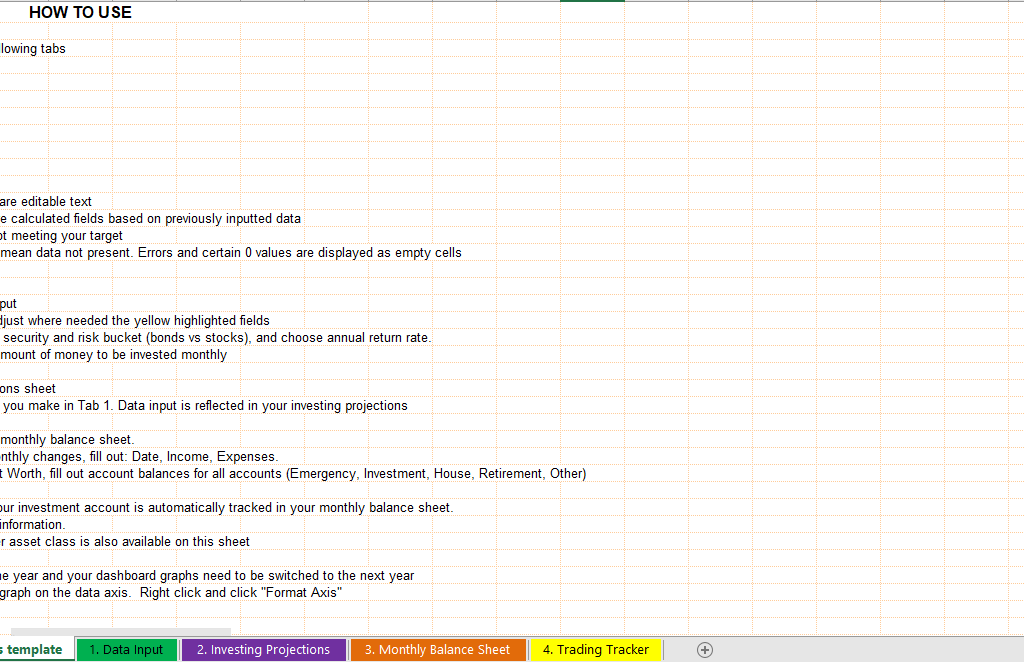This screenshot has height=662, width=1024.
Task: Select the 4. Trading Tracker tab
Action: pyautogui.click(x=596, y=650)
